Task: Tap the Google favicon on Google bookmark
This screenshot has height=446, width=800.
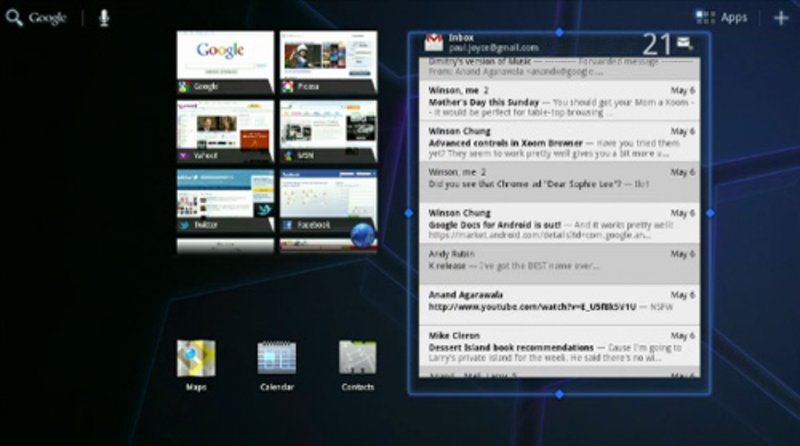Action: pos(184,87)
